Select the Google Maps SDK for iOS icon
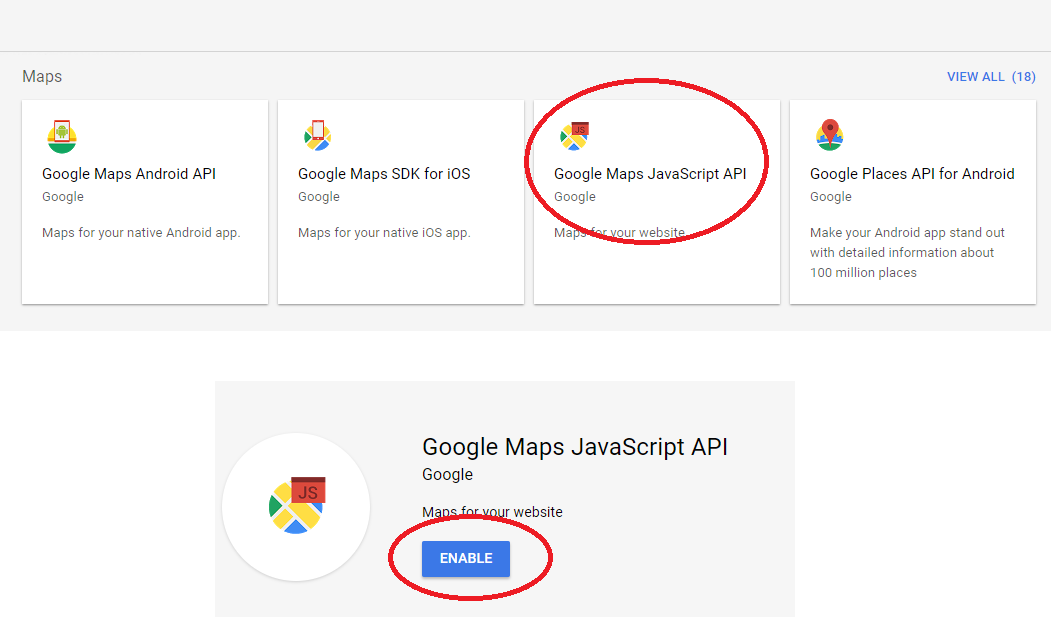1051x617 pixels. point(317,136)
